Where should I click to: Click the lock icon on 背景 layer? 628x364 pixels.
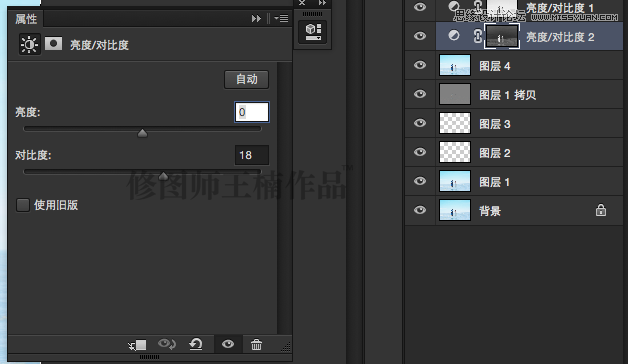(601, 210)
